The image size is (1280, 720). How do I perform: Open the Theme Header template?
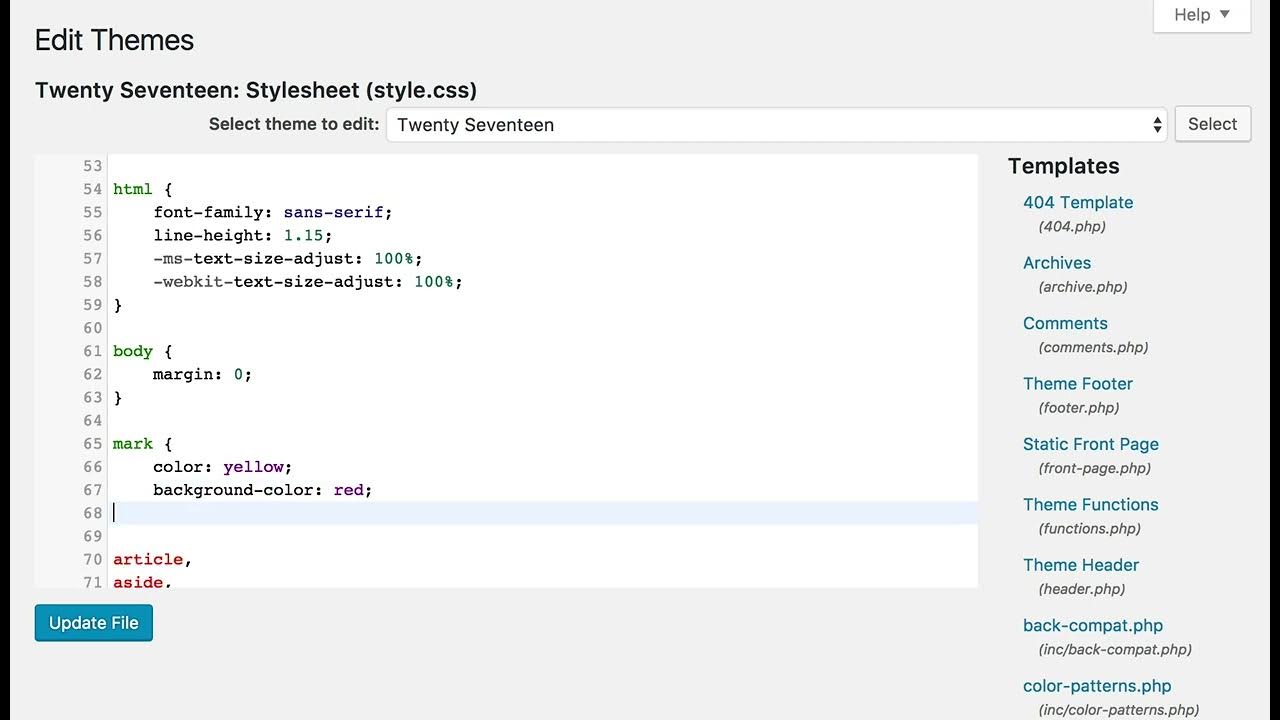tap(1080, 565)
